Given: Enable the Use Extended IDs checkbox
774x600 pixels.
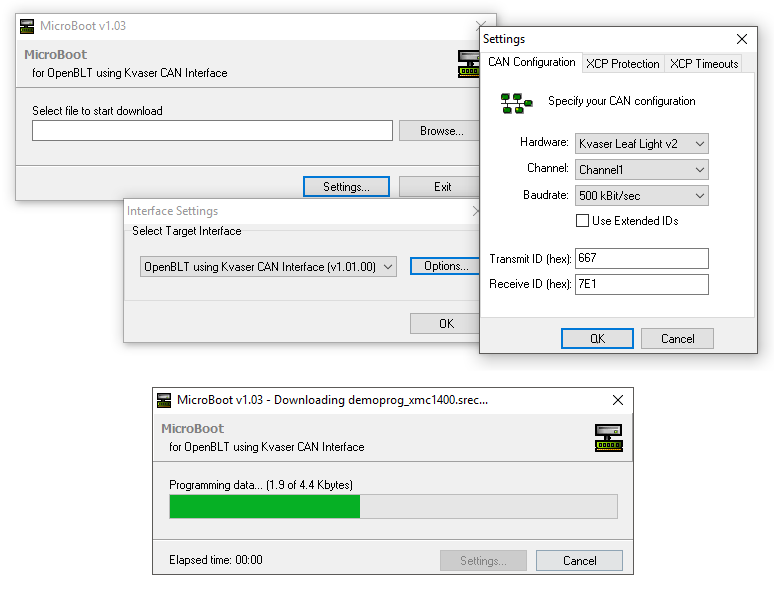Looking at the screenshot, I should (x=582, y=221).
